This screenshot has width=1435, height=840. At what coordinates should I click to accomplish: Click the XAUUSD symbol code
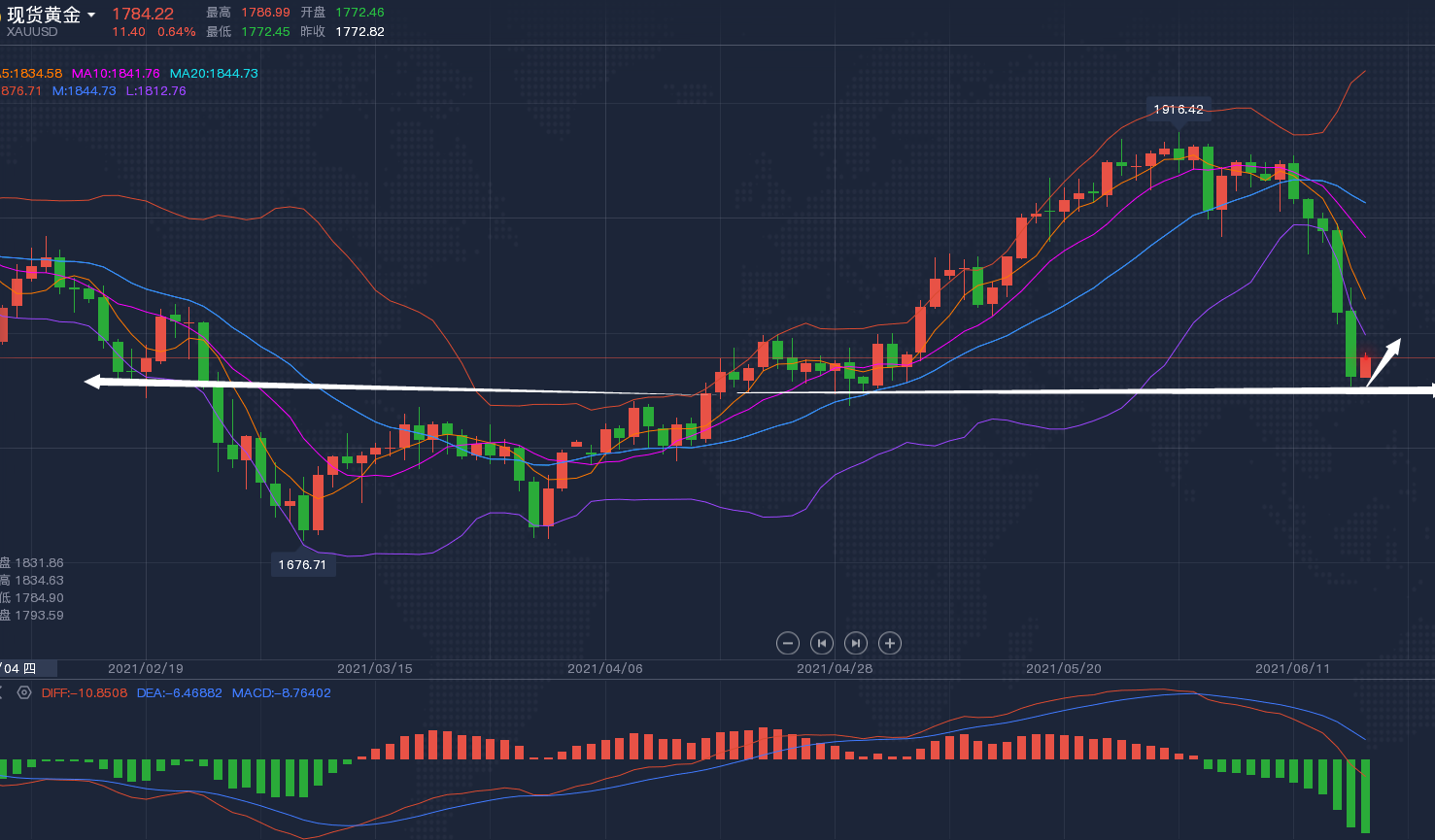(32, 32)
